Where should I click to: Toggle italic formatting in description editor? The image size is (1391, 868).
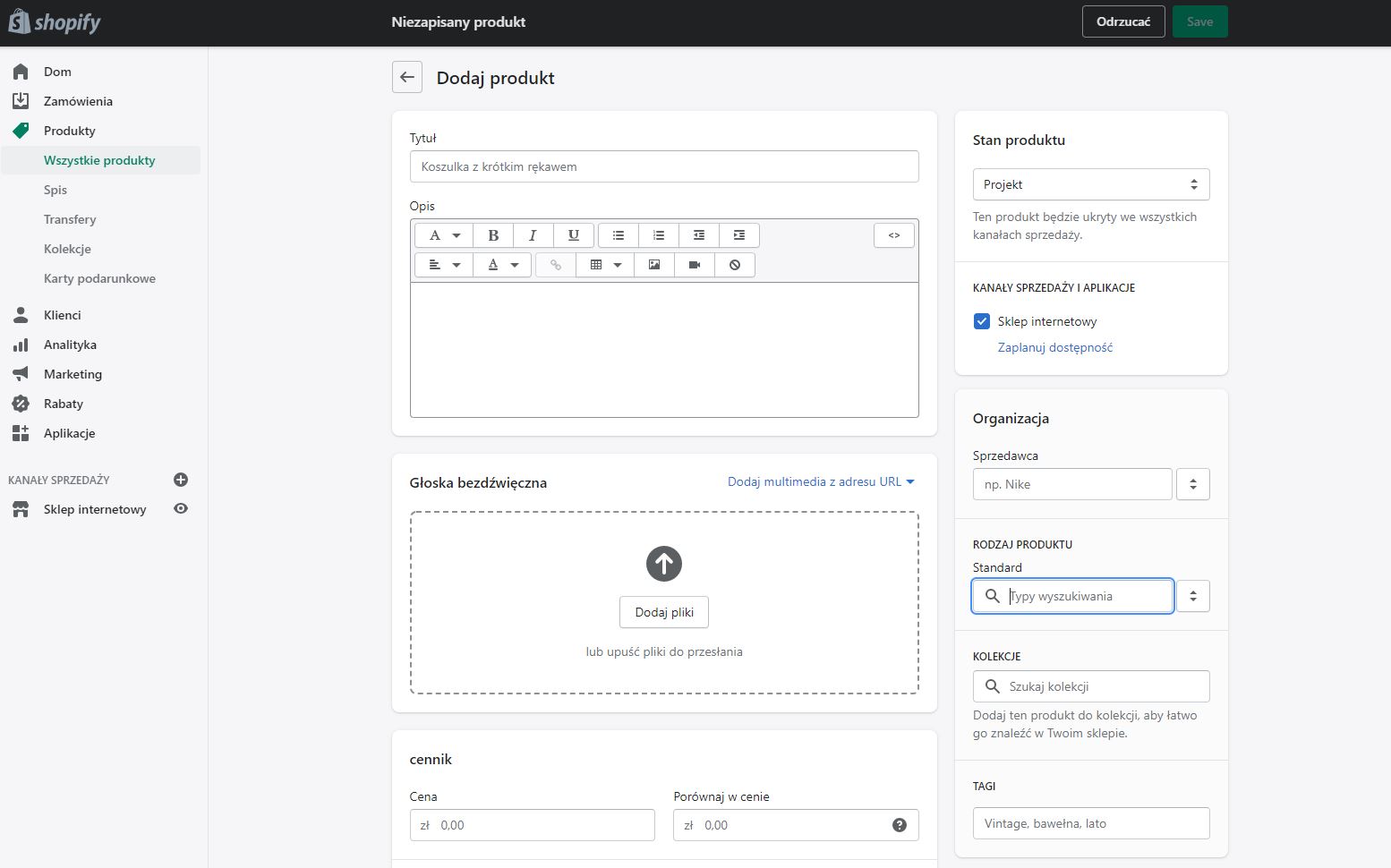pos(533,235)
